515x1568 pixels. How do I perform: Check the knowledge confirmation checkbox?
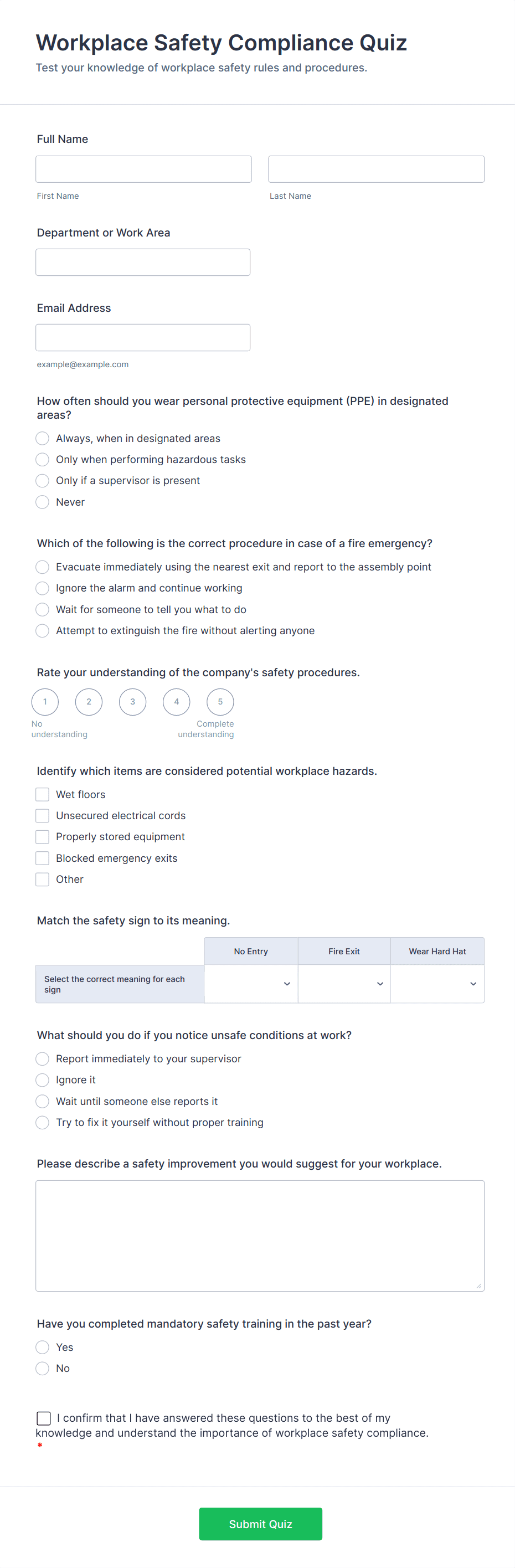coord(43,1418)
